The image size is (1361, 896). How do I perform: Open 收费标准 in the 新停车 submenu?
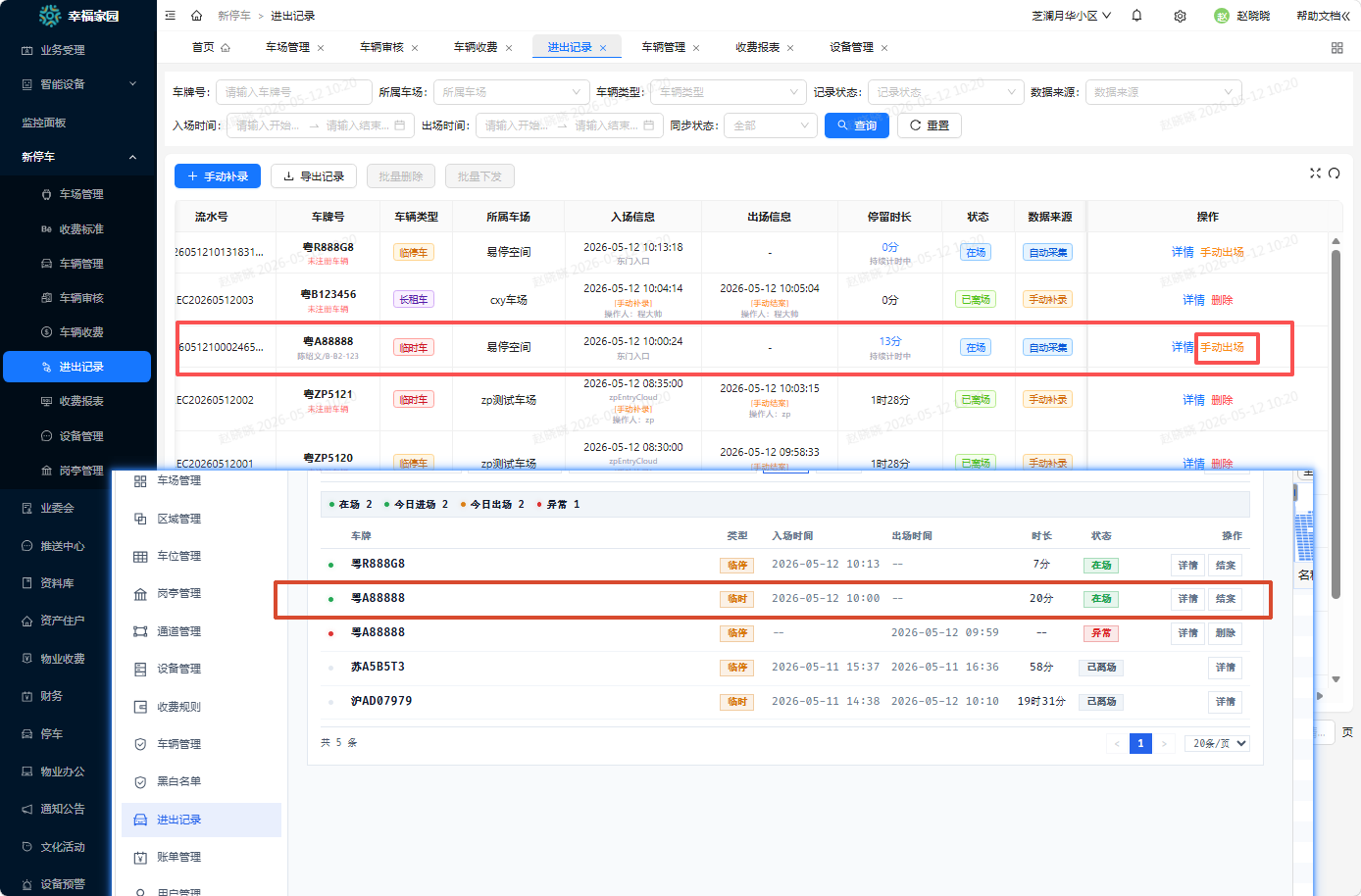point(81,229)
